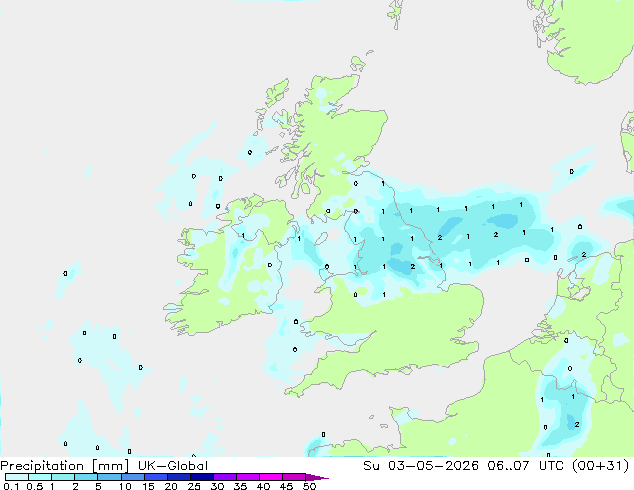Select the 40–45 mm magenta legend swatch
The image size is (634, 490).
tap(271, 477)
